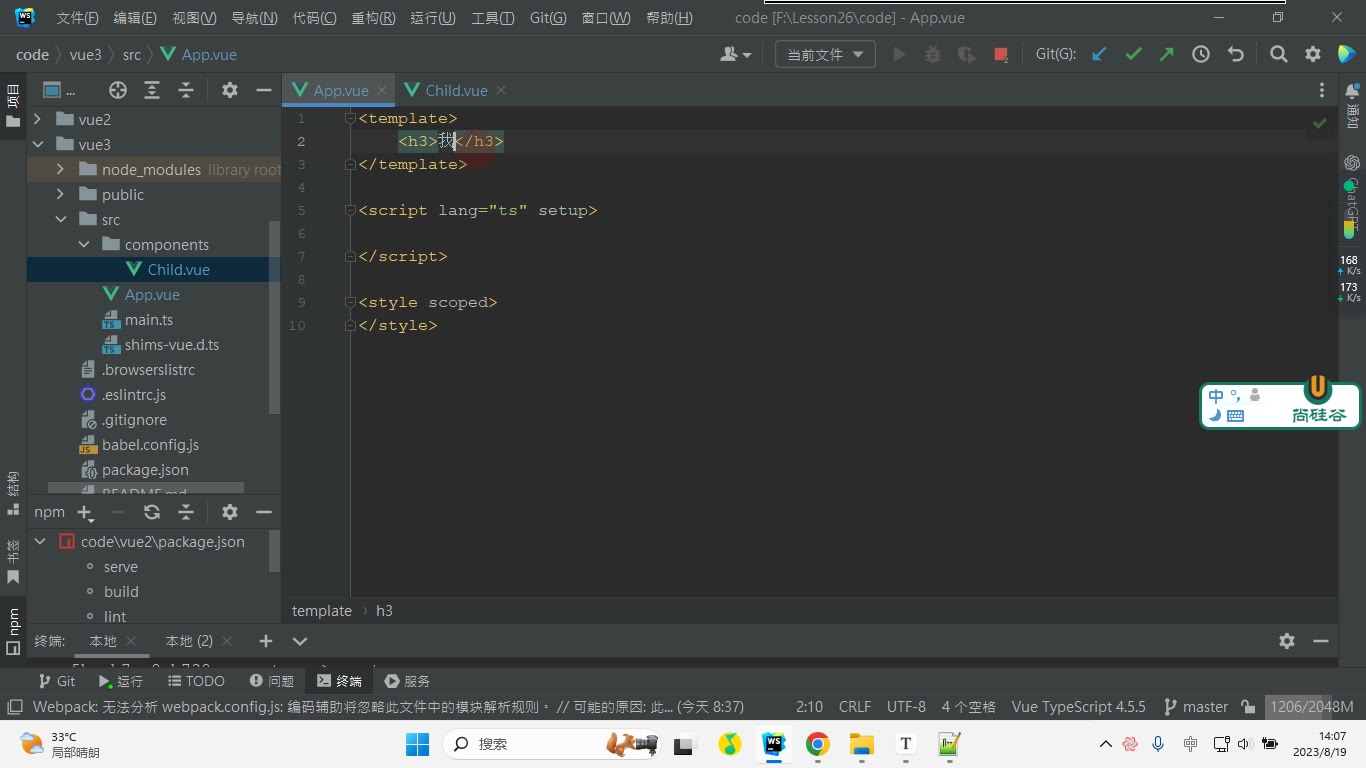Toggle the Project tool window sidebar button
The width and height of the screenshot is (1366, 768).
(x=13, y=105)
